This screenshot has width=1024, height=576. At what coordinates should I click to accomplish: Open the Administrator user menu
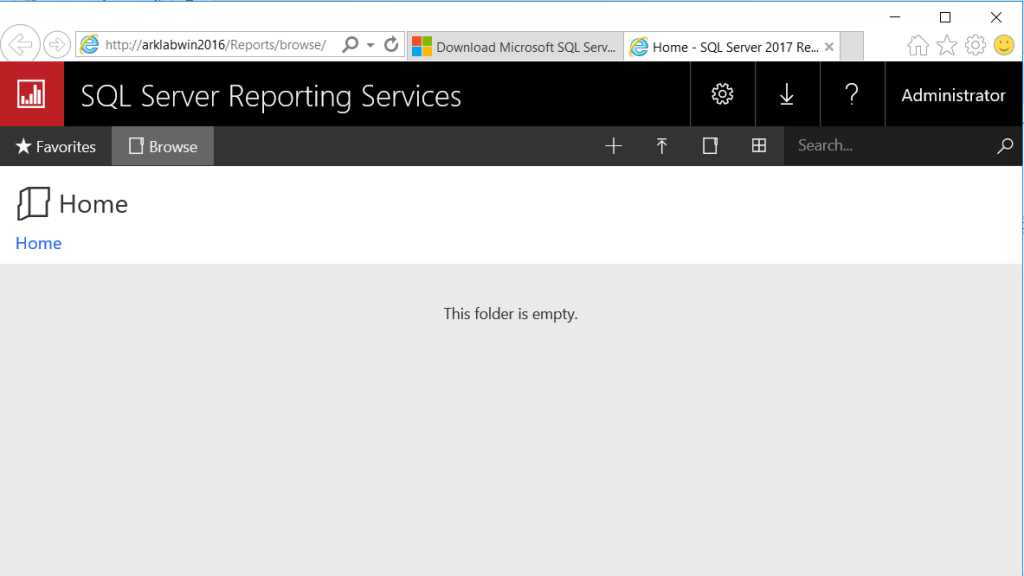(x=953, y=95)
